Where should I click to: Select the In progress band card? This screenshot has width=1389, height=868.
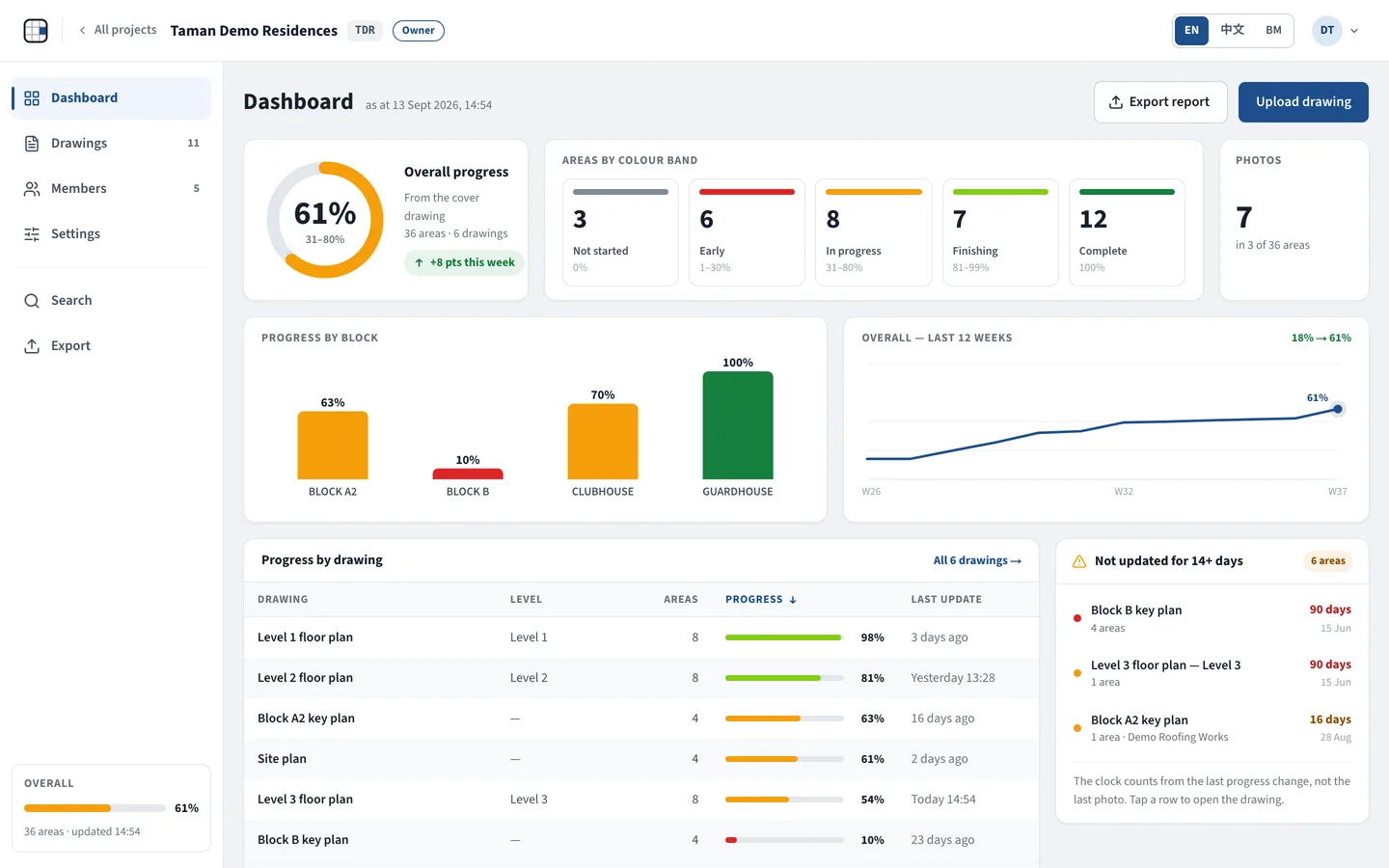tap(874, 232)
